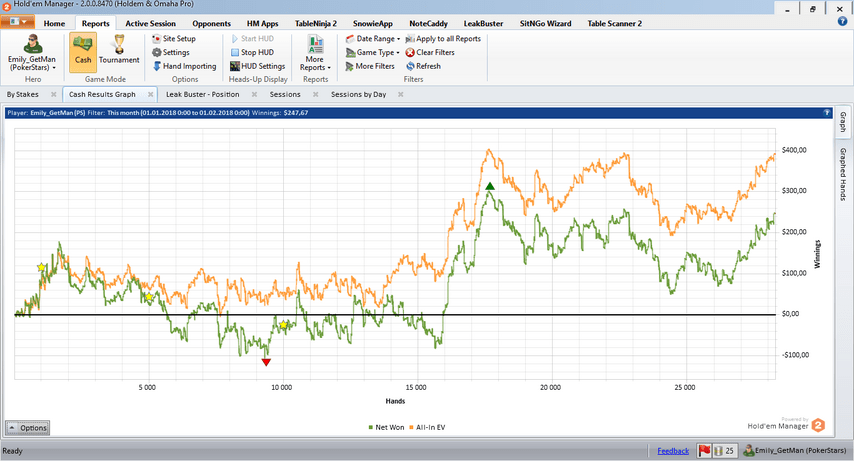
Task: Close the Cash Results Graph tab
Action: (x=150, y=94)
